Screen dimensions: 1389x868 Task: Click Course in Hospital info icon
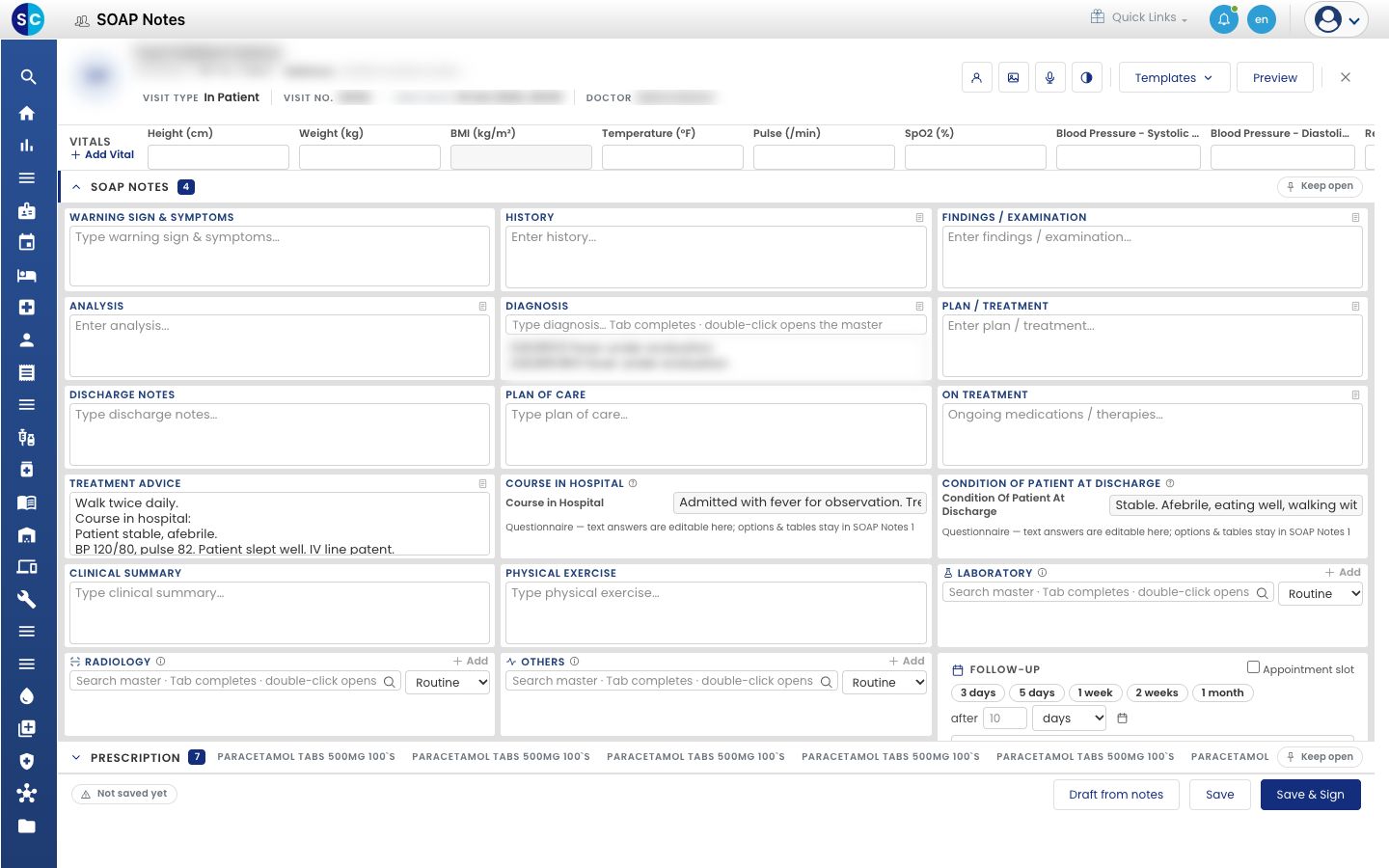coord(633,483)
